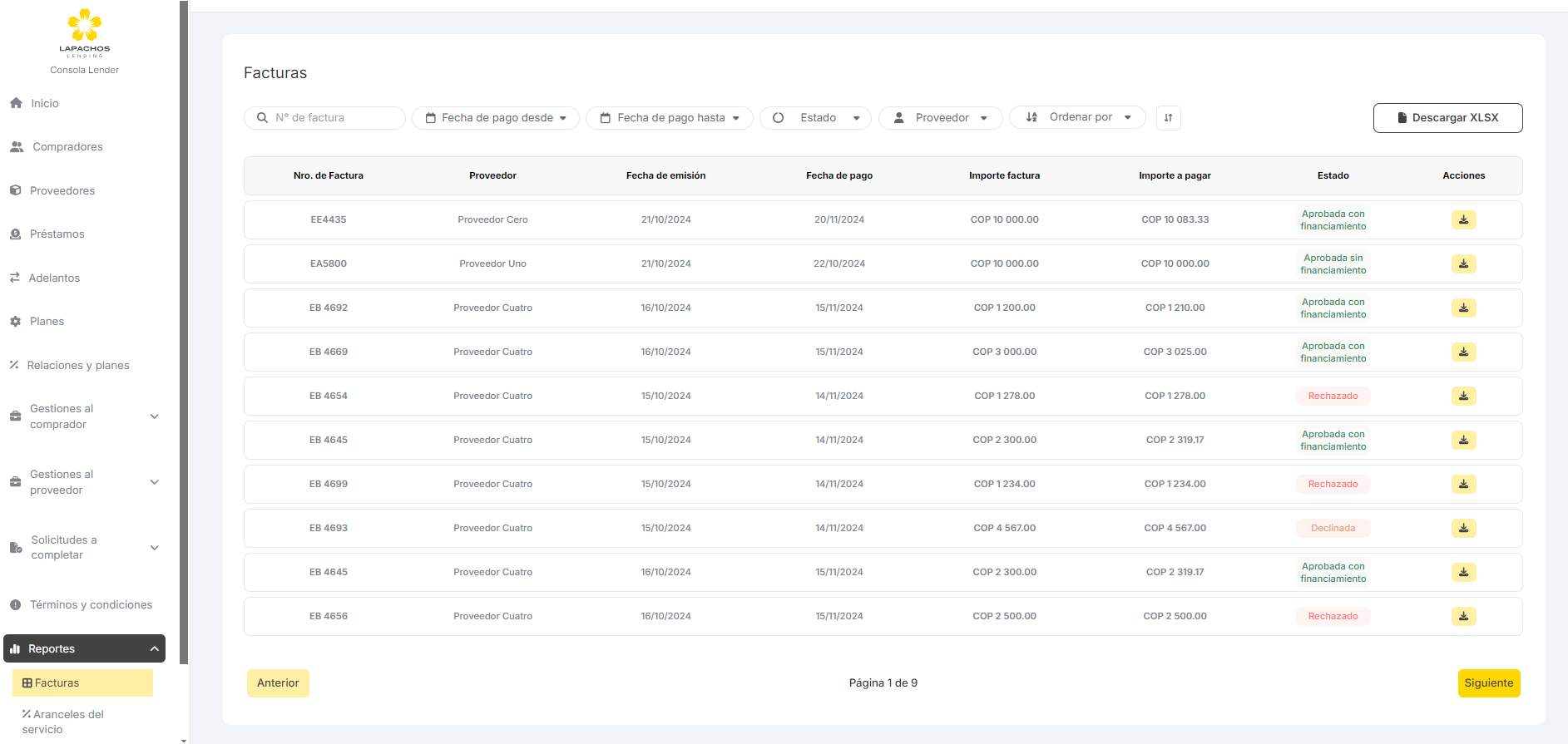Click the Descargar XLSX button

tap(1447, 118)
